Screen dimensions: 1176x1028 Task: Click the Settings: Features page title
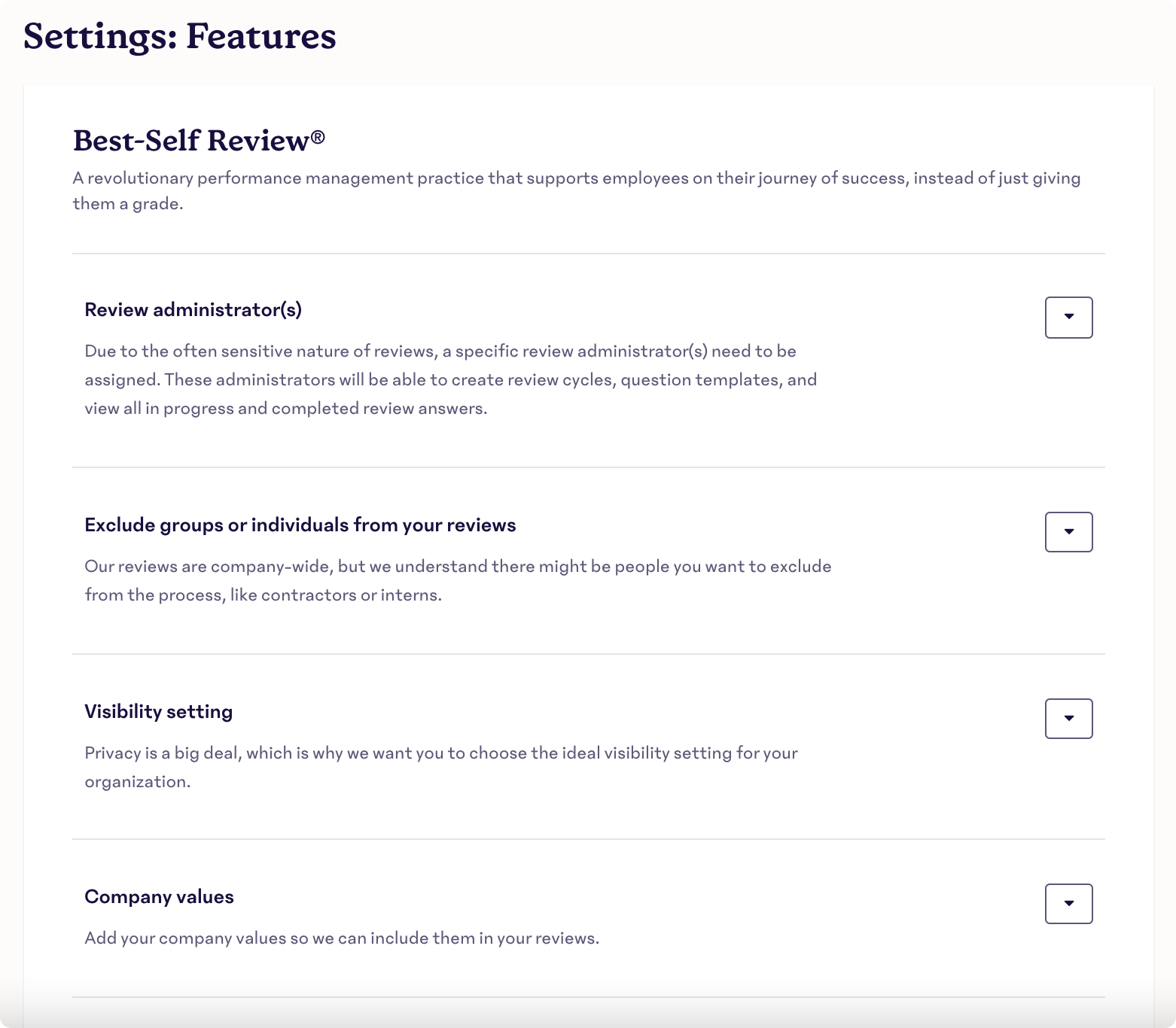179,36
